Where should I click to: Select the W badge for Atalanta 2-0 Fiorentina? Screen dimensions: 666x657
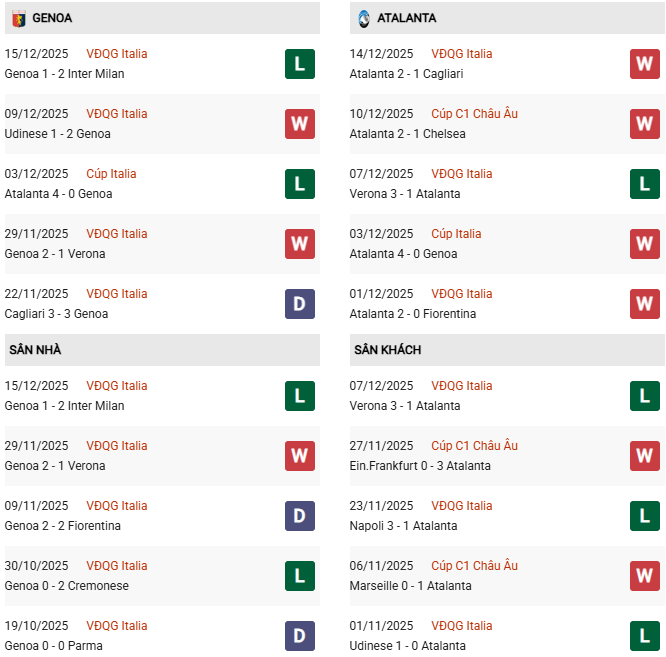[x=645, y=304]
